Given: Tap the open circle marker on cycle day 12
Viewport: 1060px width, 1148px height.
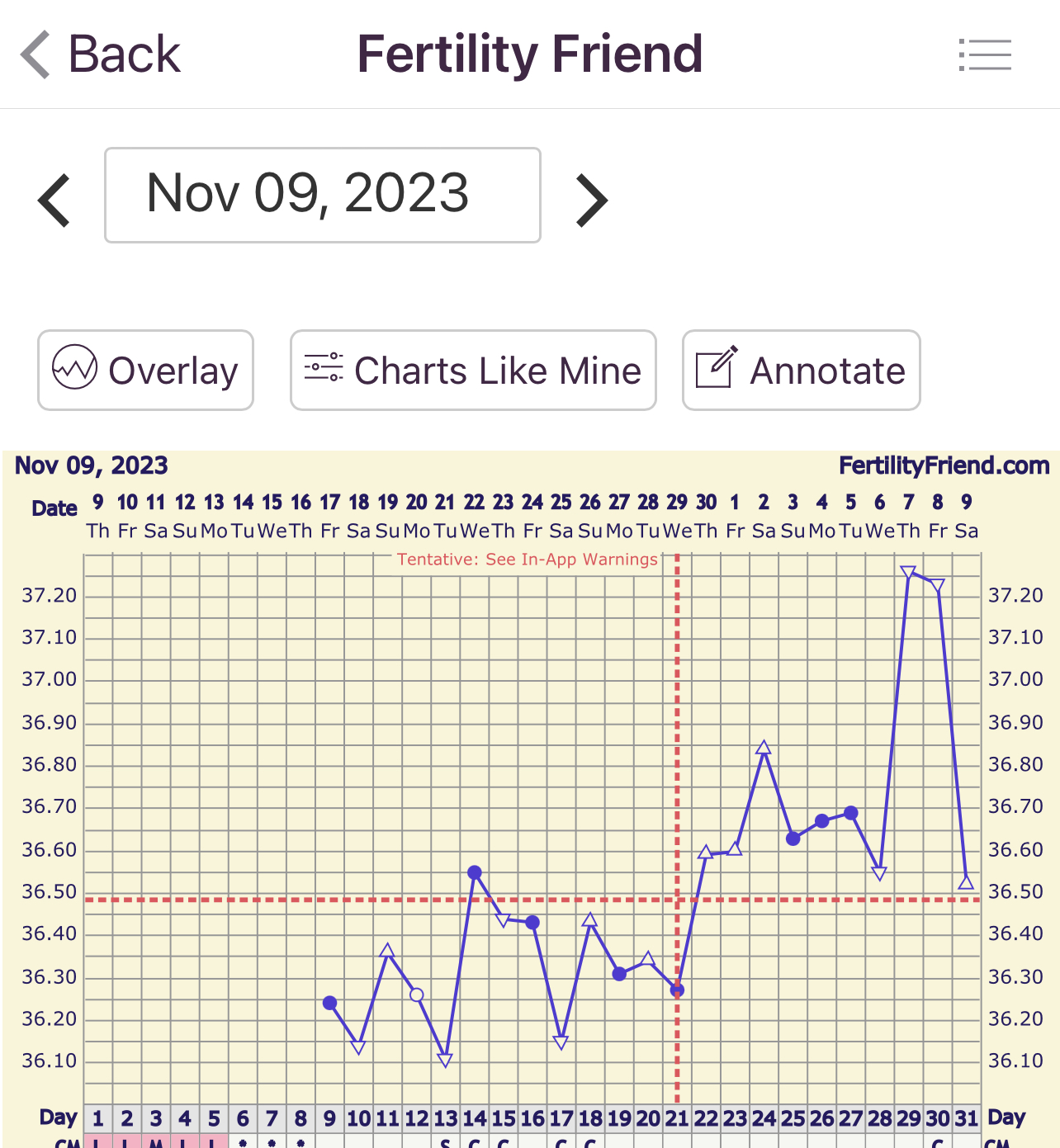Looking at the screenshot, I should (416, 994).
